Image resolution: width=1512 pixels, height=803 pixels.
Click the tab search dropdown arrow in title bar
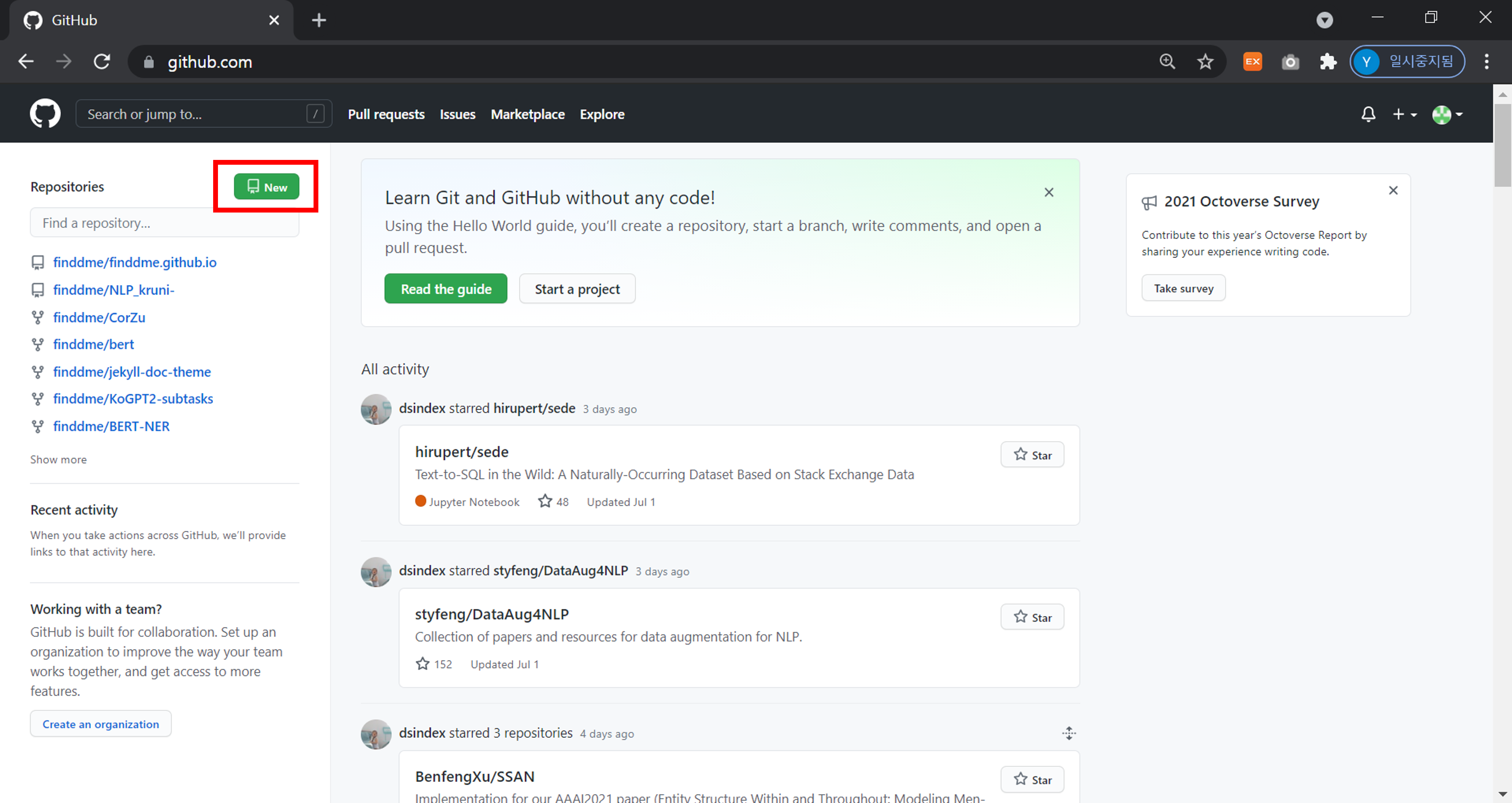coord(1324,20)
